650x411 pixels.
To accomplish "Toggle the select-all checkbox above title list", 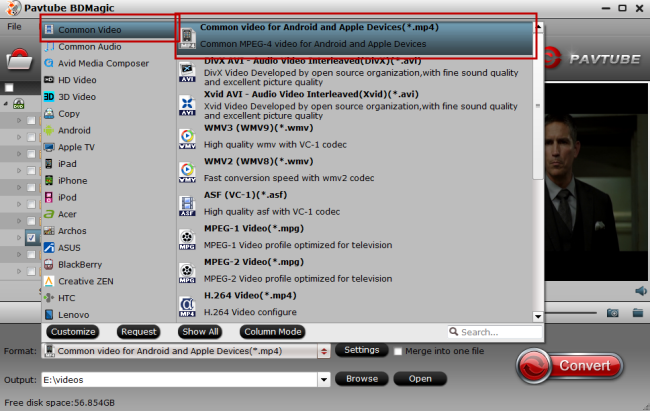I will (9, 88).
